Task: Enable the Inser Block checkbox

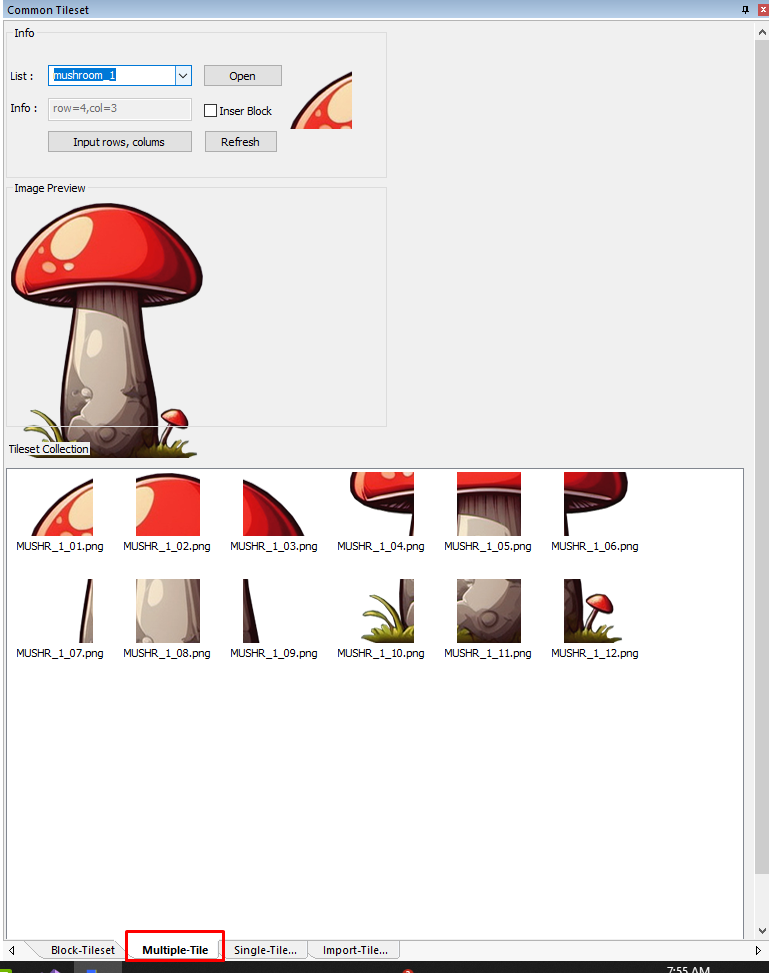Action: tap(211, 111)
